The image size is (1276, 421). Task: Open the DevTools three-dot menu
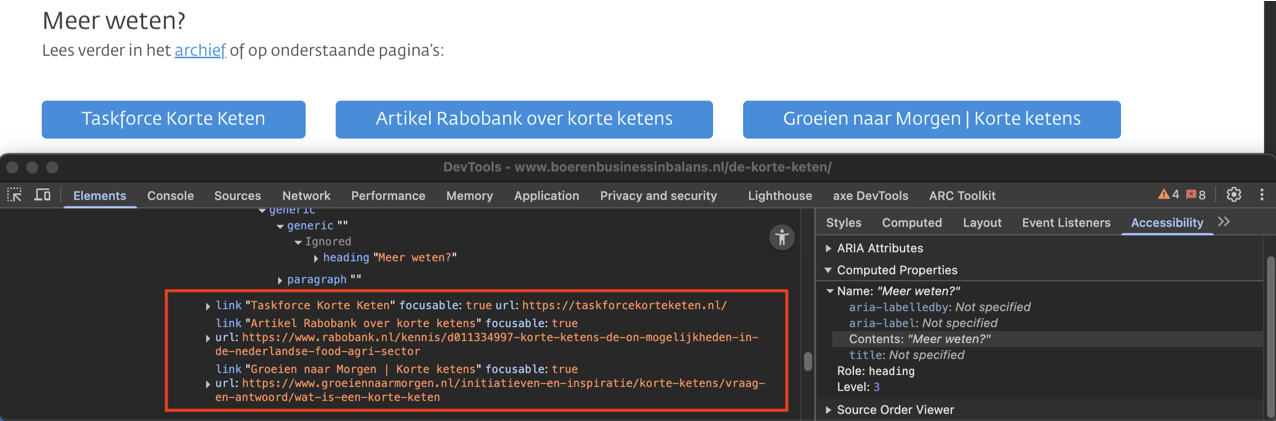pos(1262,195)
